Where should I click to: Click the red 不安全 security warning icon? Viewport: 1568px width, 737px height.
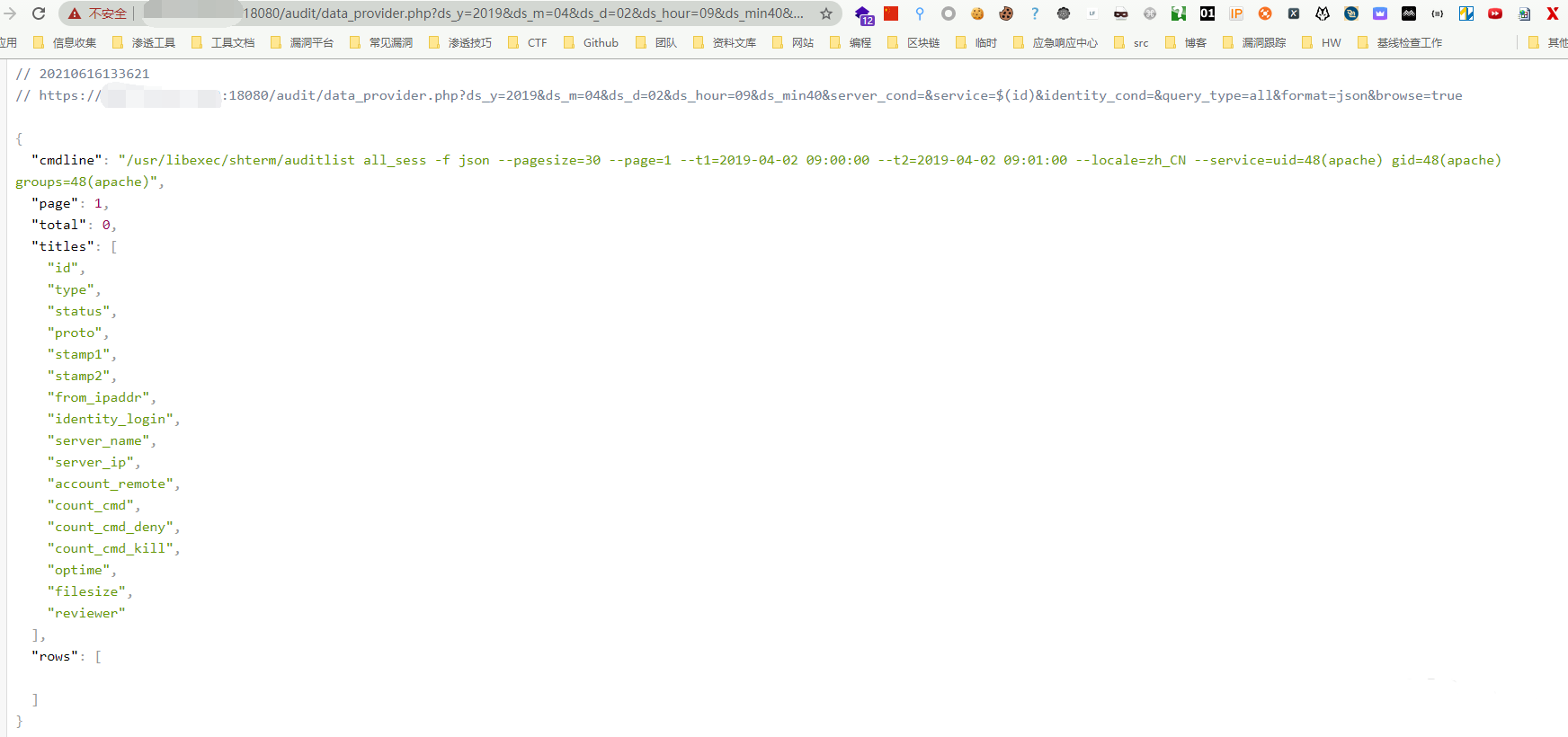[76, 13]
